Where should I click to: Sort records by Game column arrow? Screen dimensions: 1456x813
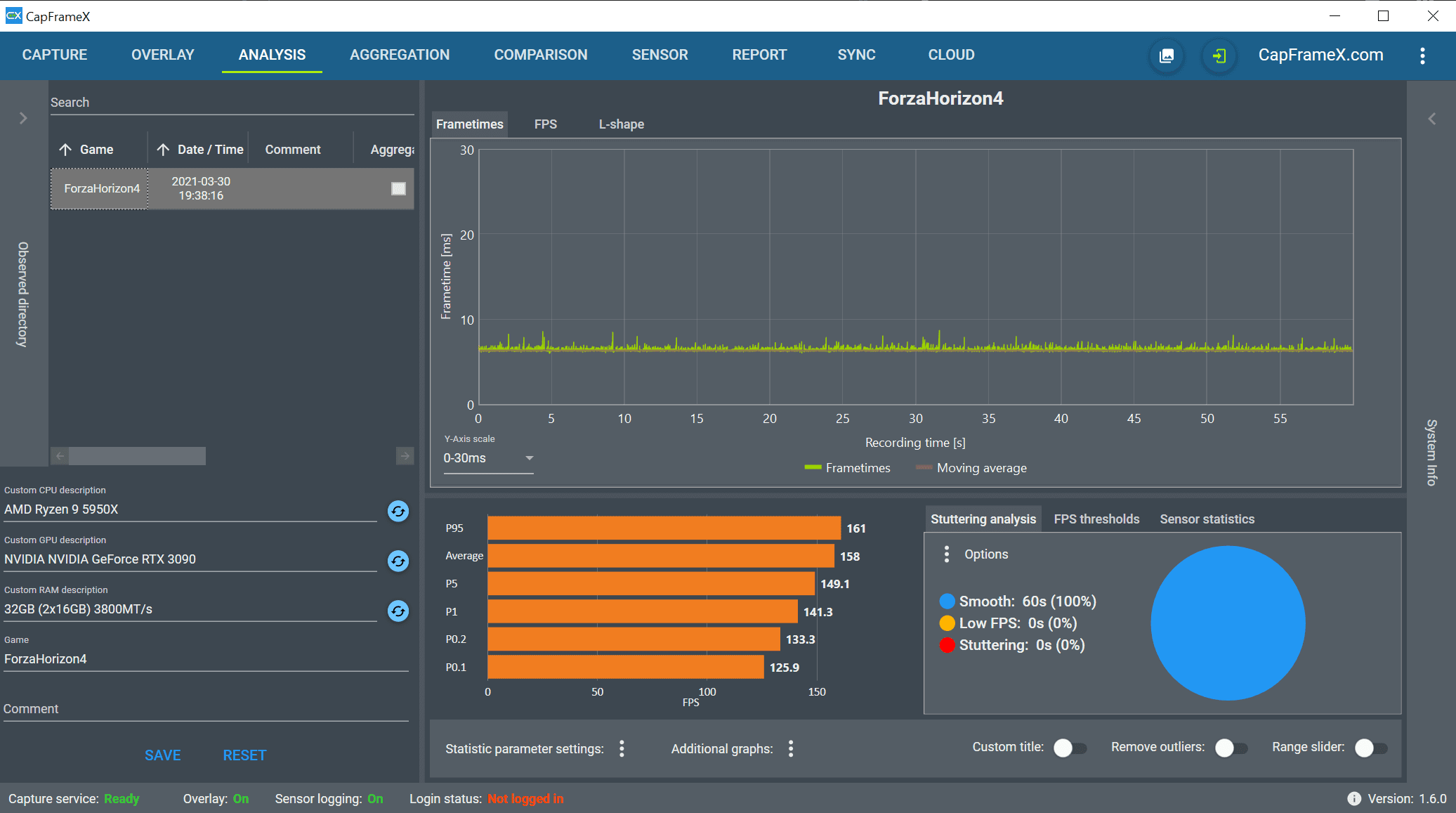(x=65, y=150)
